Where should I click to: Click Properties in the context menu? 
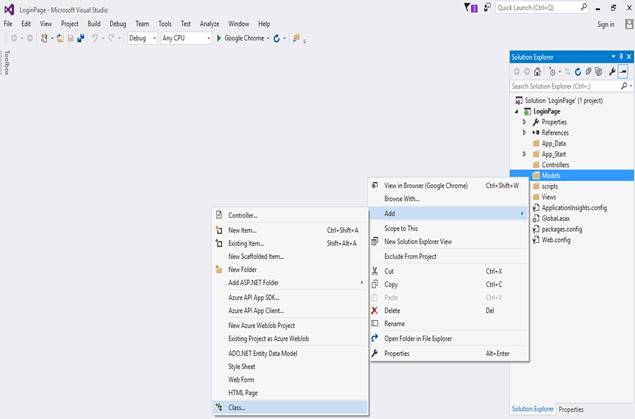click(x=449, y=353)
